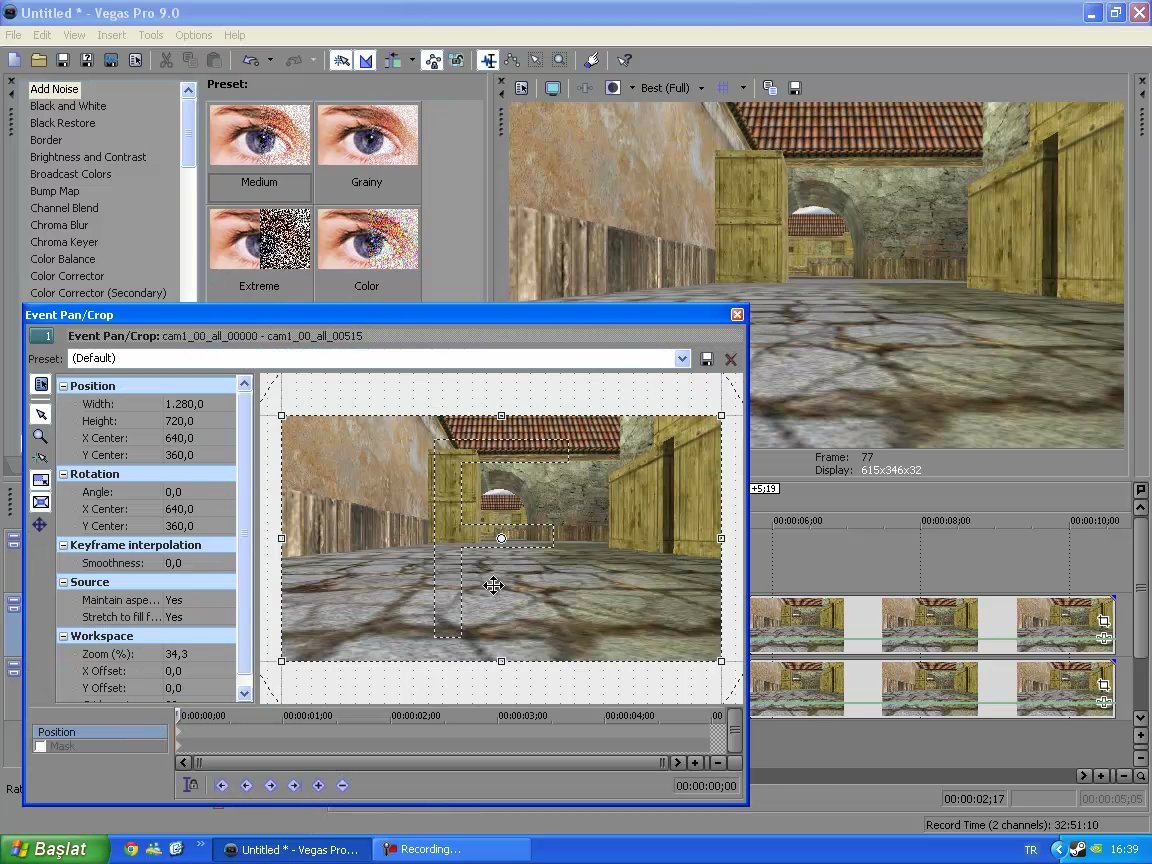The image size is (1152, 864).
Task: Delete the Pan/Crop preset with the X button
Action: click(x=731, y=359)
